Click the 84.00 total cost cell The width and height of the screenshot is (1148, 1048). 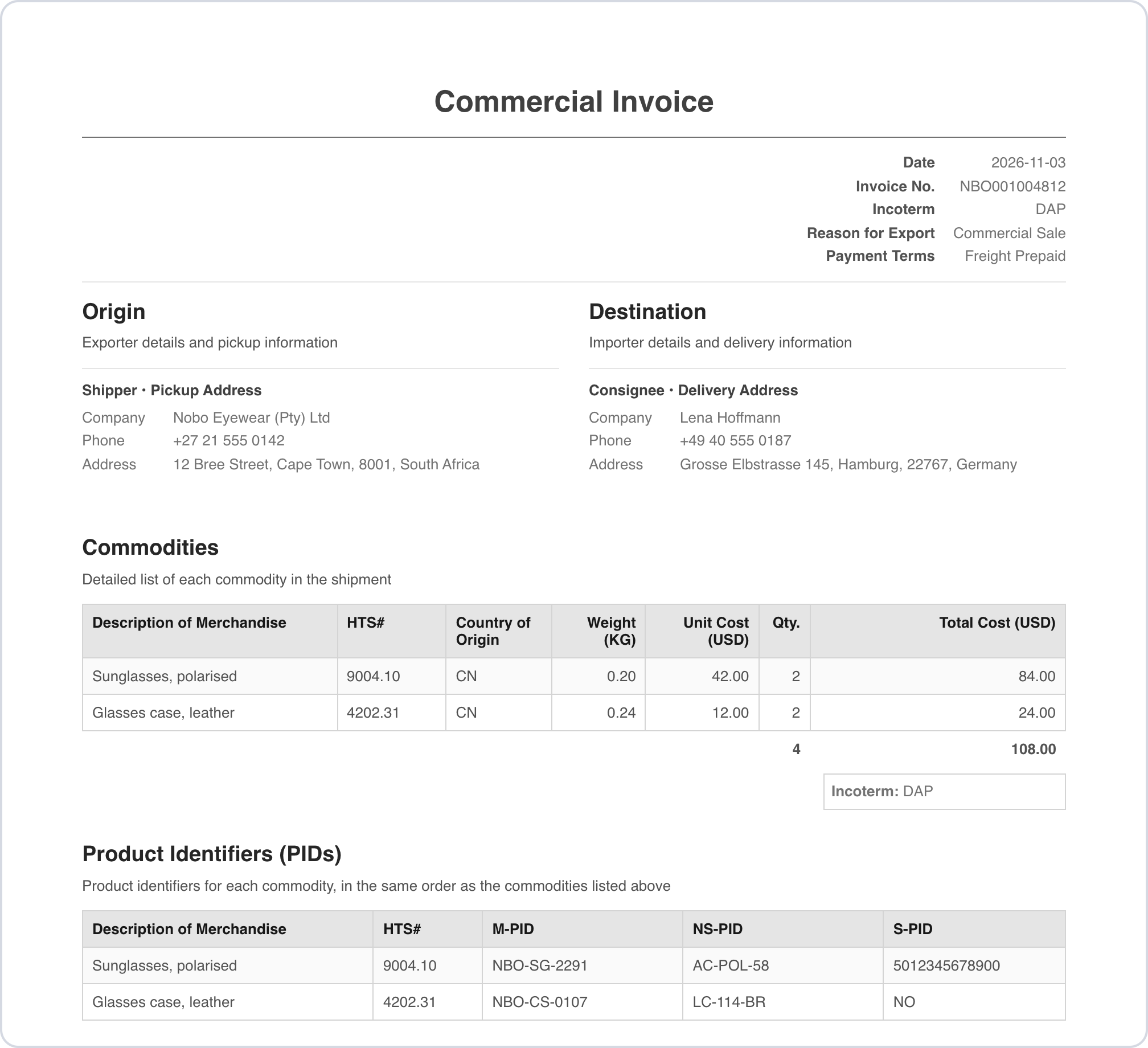[937, 676]
